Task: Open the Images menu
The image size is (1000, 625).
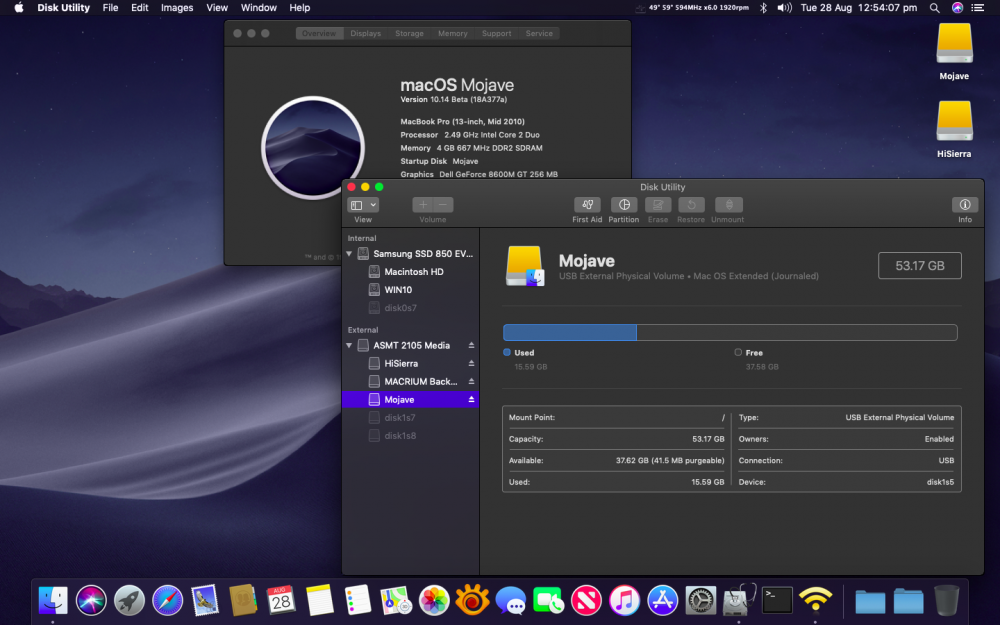Action: (x=177, y=8)
